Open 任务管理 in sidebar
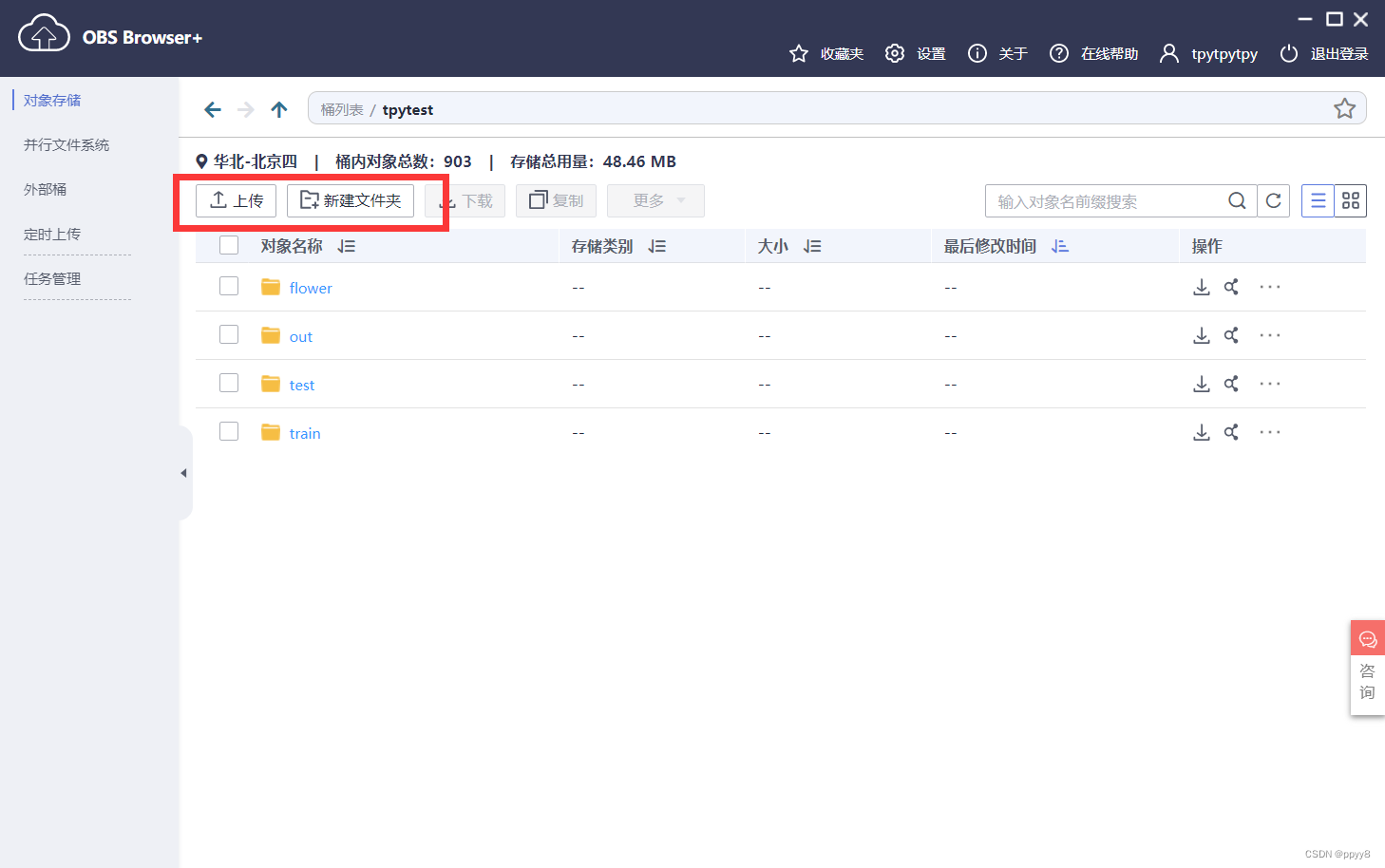 tap(52, 278)
